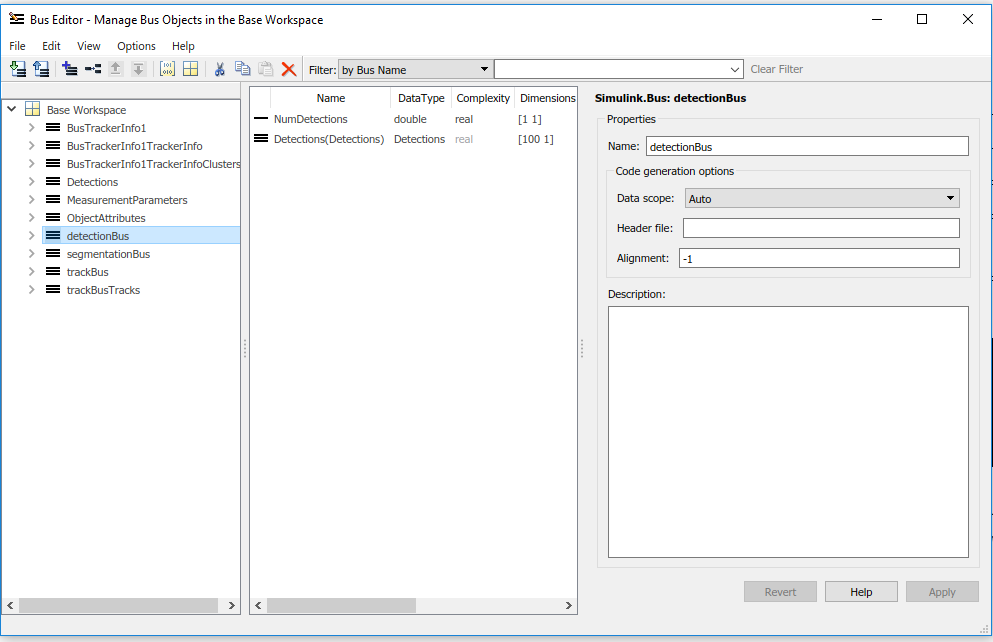Expand the ObjectAttributes node

point(31,217)
